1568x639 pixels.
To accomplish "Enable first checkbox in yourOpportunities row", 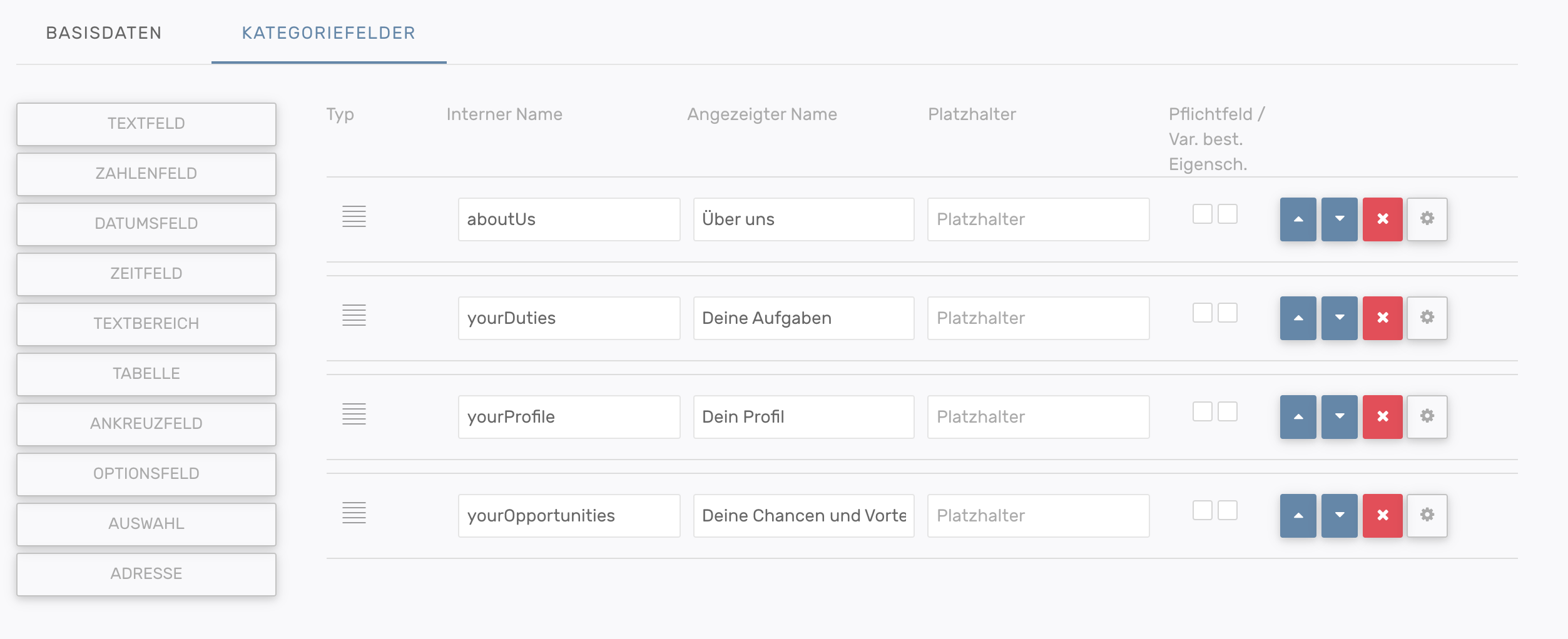I will pos(1202,510).
